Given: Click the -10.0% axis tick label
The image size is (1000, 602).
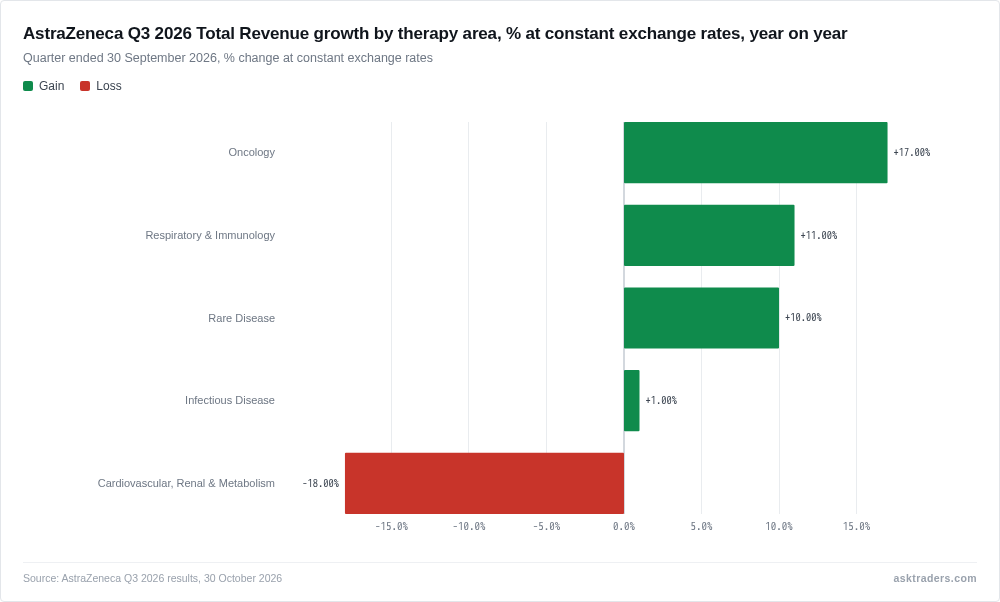Looking at the screenshot, I should pos(469,527).
